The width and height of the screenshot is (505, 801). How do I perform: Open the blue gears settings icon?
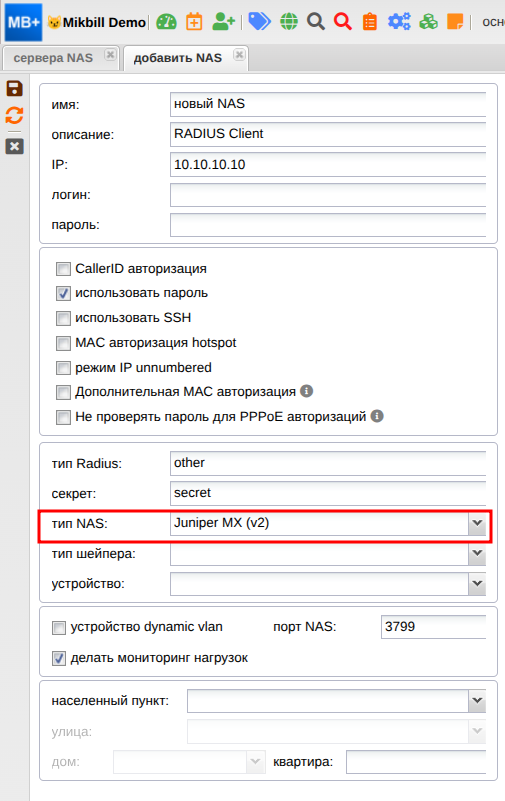[x=399, y=22]
